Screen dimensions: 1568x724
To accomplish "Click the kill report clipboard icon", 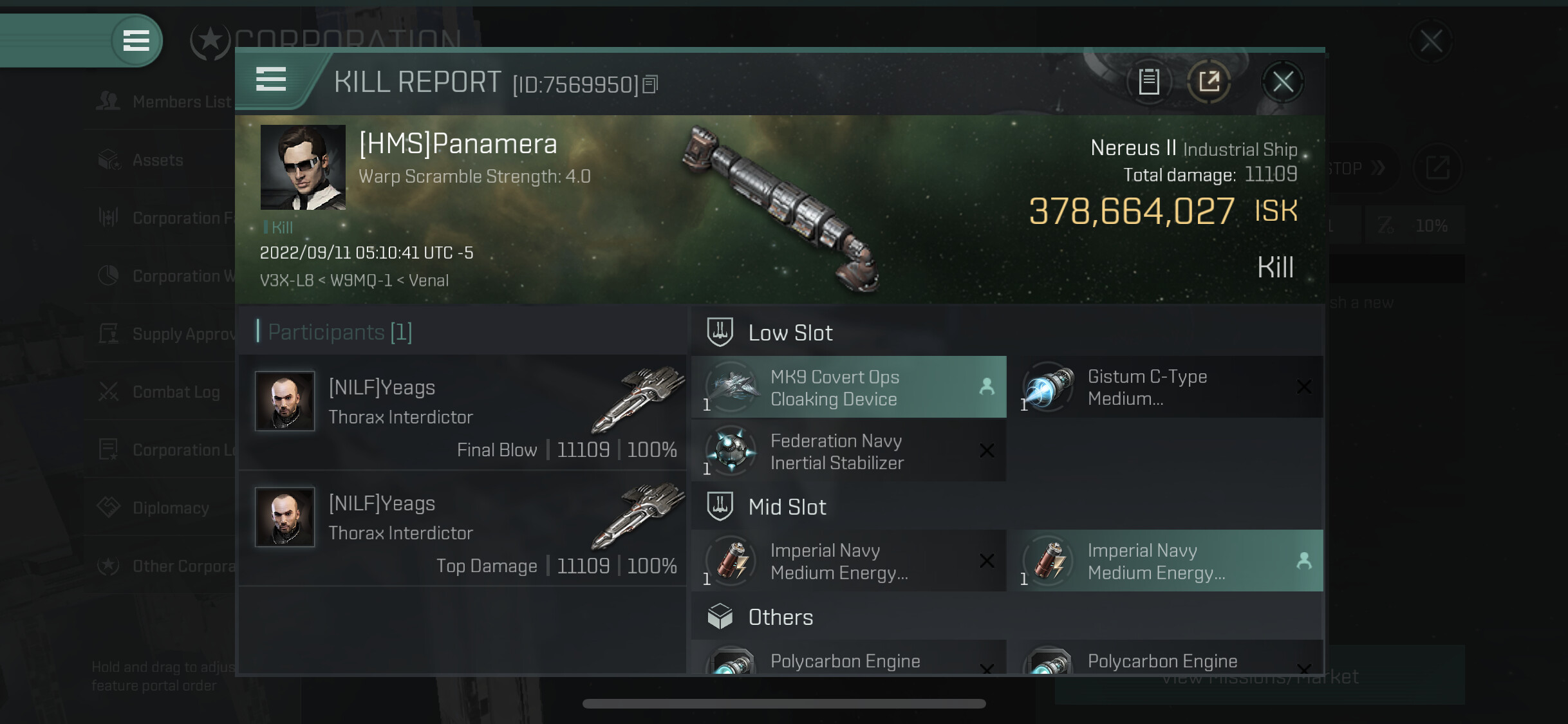I will point(1149,82).
